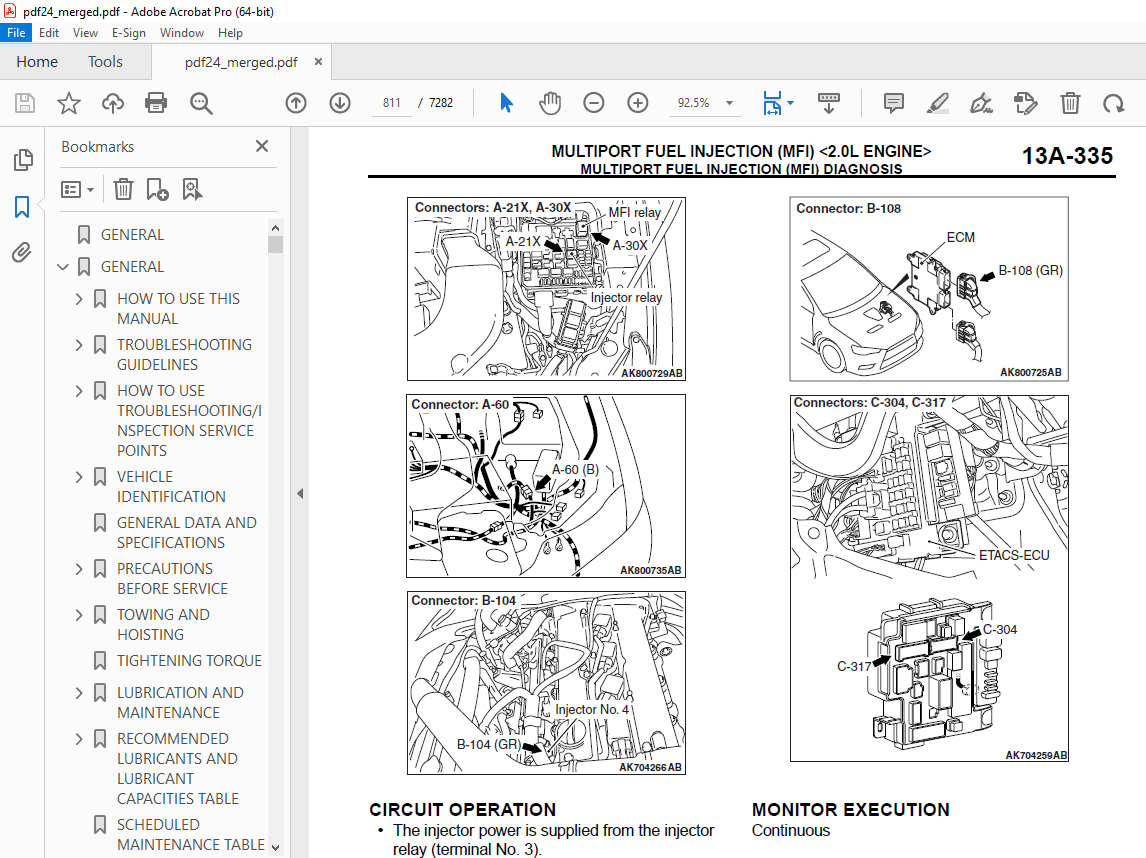Click the Save file icon
This screenshot has height=858, width=1146.
(x=25, y=103)
